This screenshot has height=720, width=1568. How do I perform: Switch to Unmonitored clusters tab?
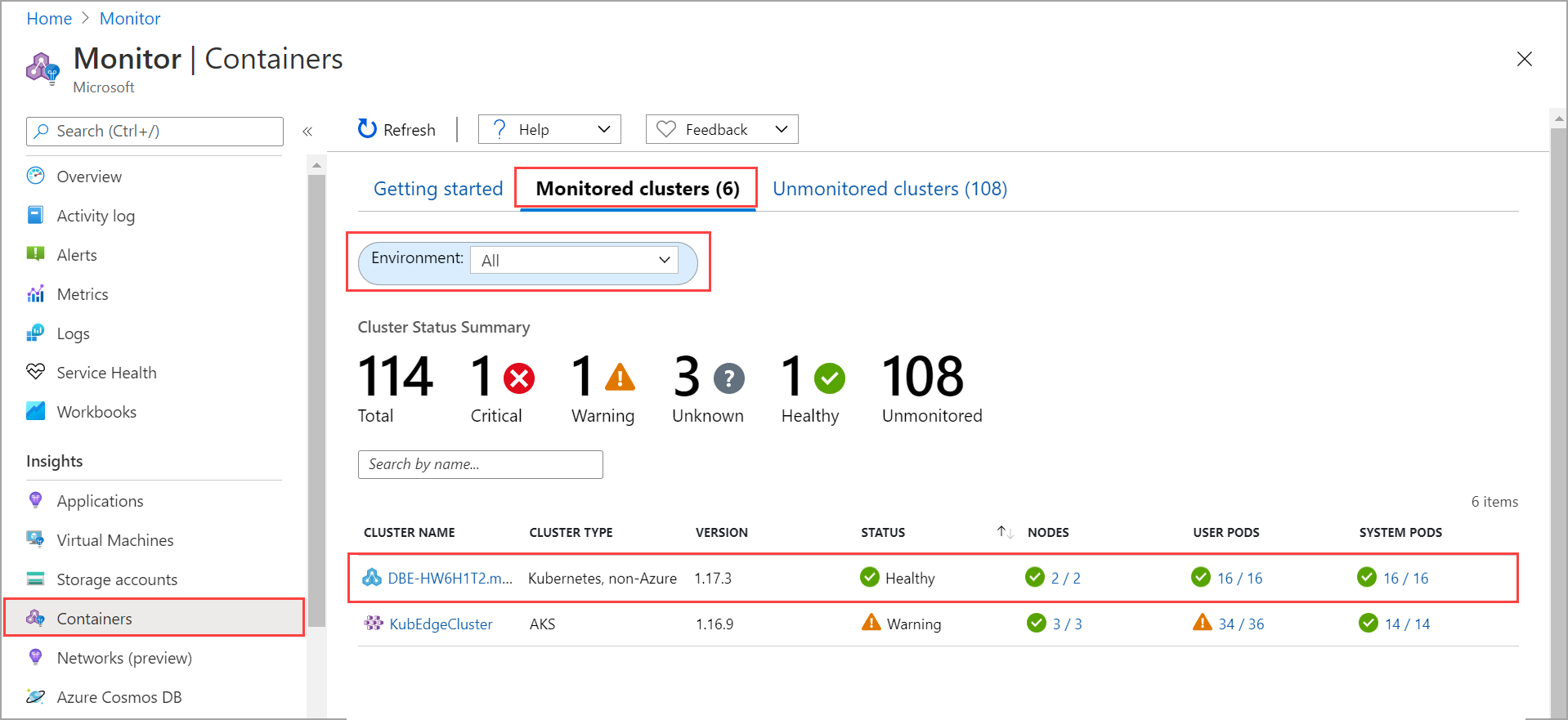(889, 189)
